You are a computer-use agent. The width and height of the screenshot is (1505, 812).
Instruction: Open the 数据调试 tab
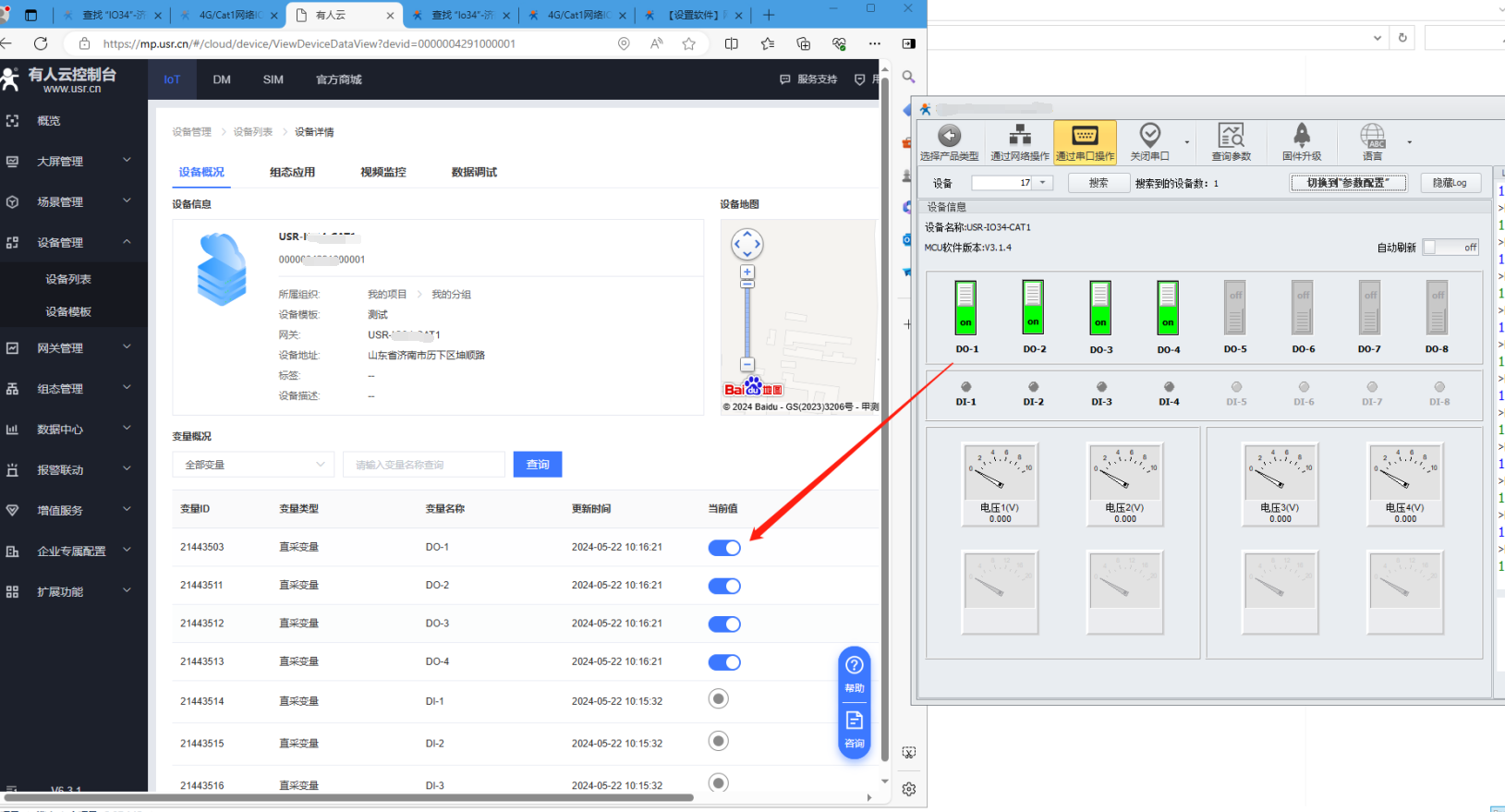[x=474, y=172]
